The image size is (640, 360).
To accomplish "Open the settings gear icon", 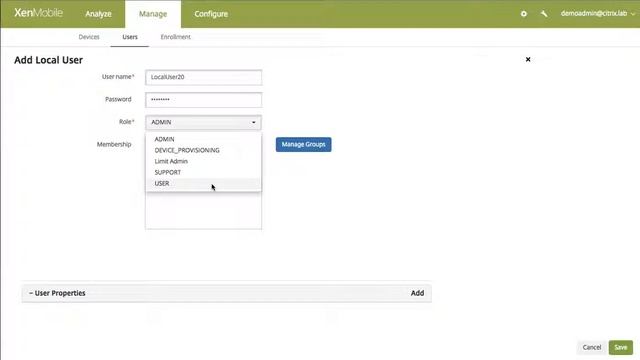I will tap(524, 14).
